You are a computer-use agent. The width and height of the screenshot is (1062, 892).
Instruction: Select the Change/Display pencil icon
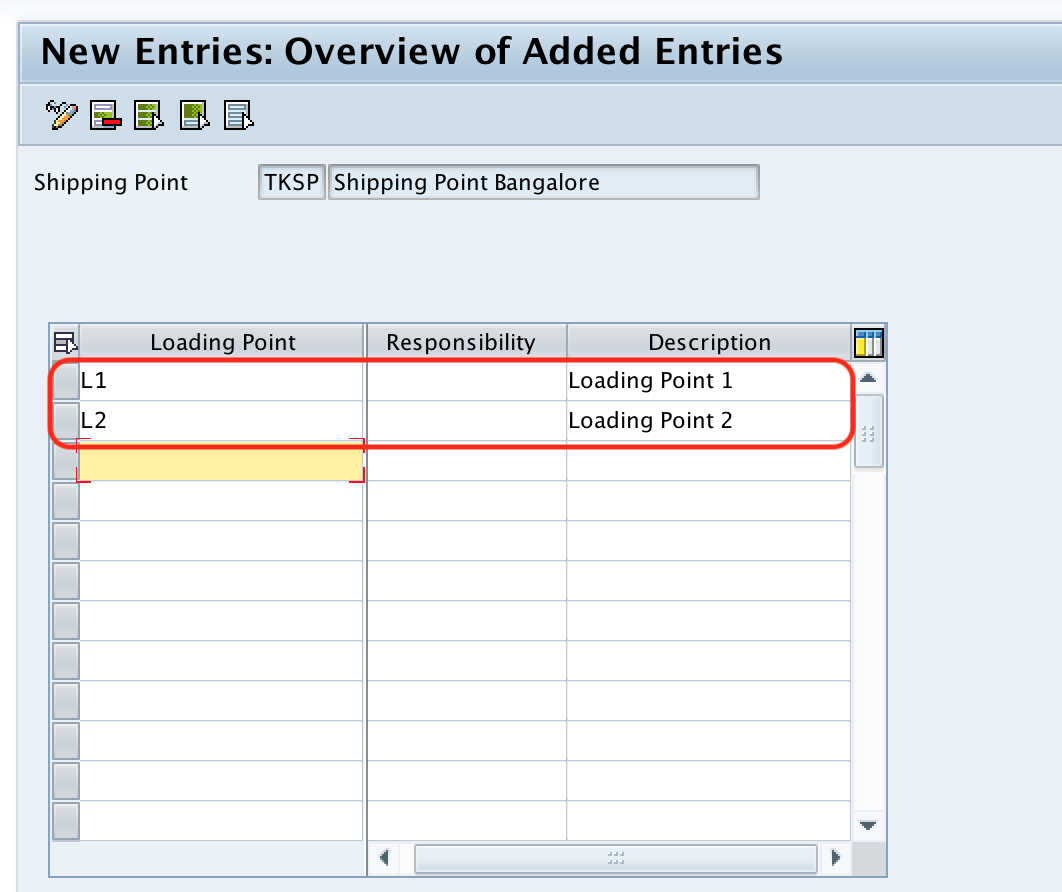60,114
